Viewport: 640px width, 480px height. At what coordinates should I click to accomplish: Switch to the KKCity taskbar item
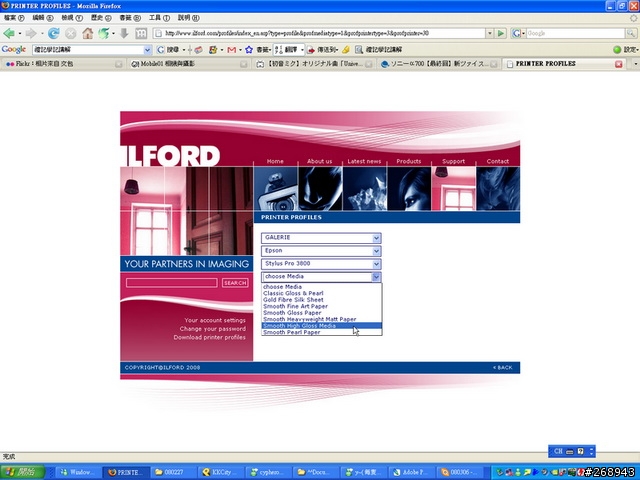pyautogui.click(x=222, y=472)
